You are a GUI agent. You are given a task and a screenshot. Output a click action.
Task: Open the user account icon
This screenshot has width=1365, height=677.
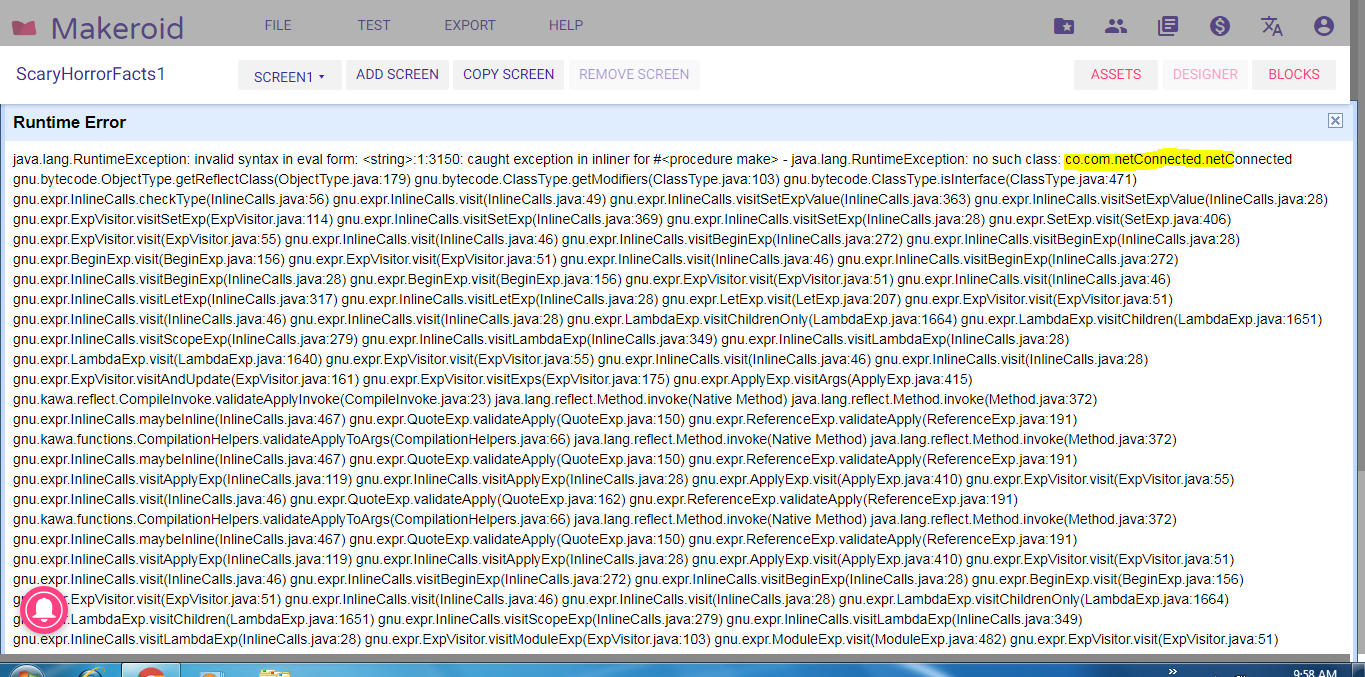[1324, 26]
